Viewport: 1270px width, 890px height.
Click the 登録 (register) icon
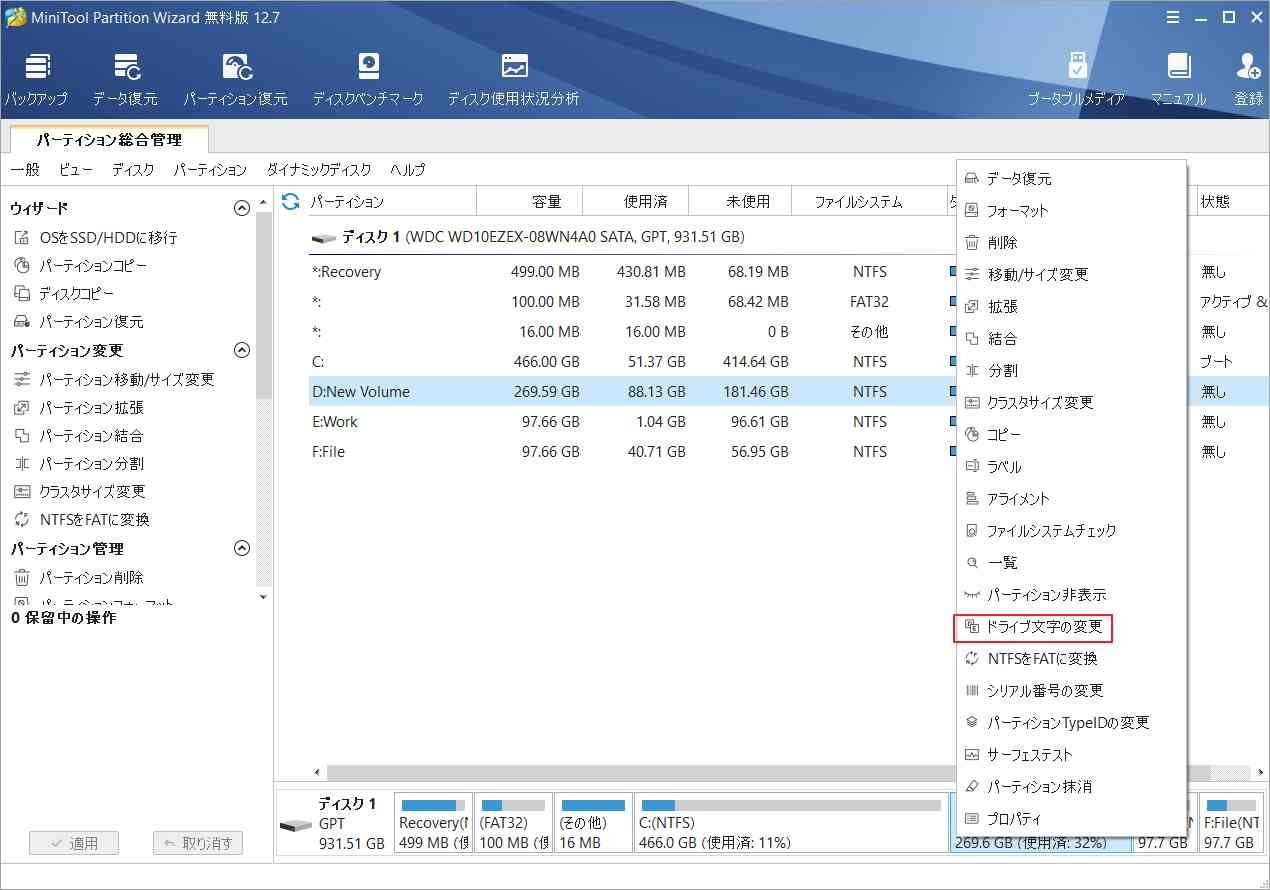tap(1248, 79)
